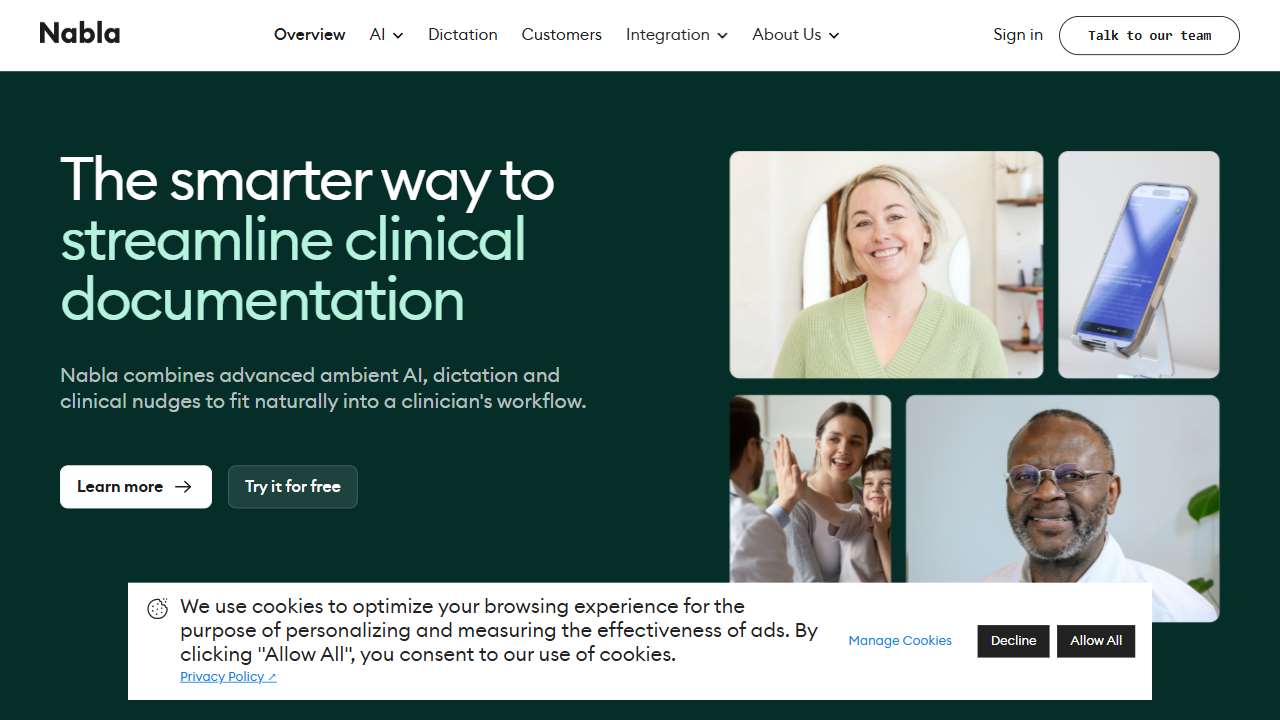This screenshot has width=1280, height=720.
Task: Click the Try it for free button
Action: (293, 487)
